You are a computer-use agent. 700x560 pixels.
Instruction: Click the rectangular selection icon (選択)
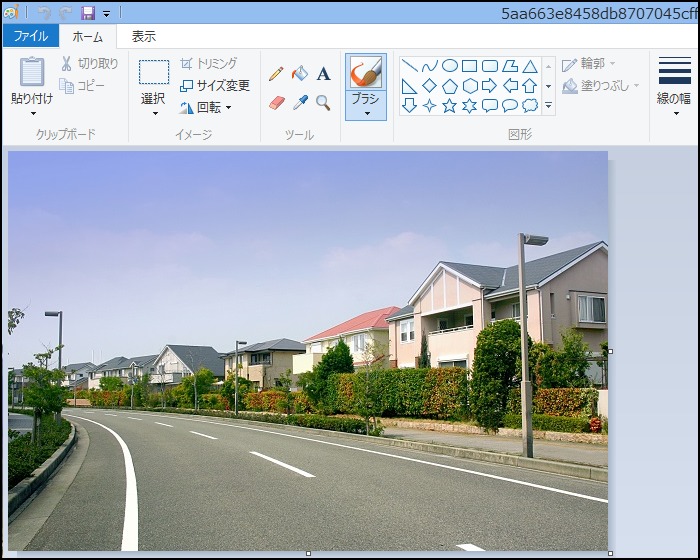[154, 72]
